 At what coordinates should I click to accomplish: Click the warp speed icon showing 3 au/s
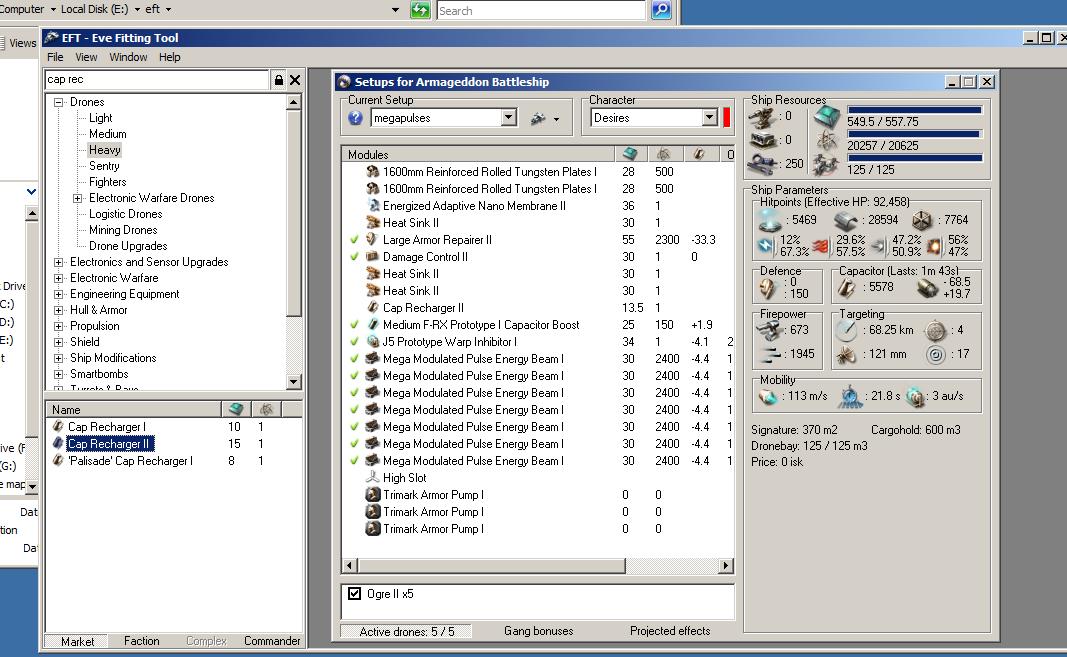click(917, 396)
